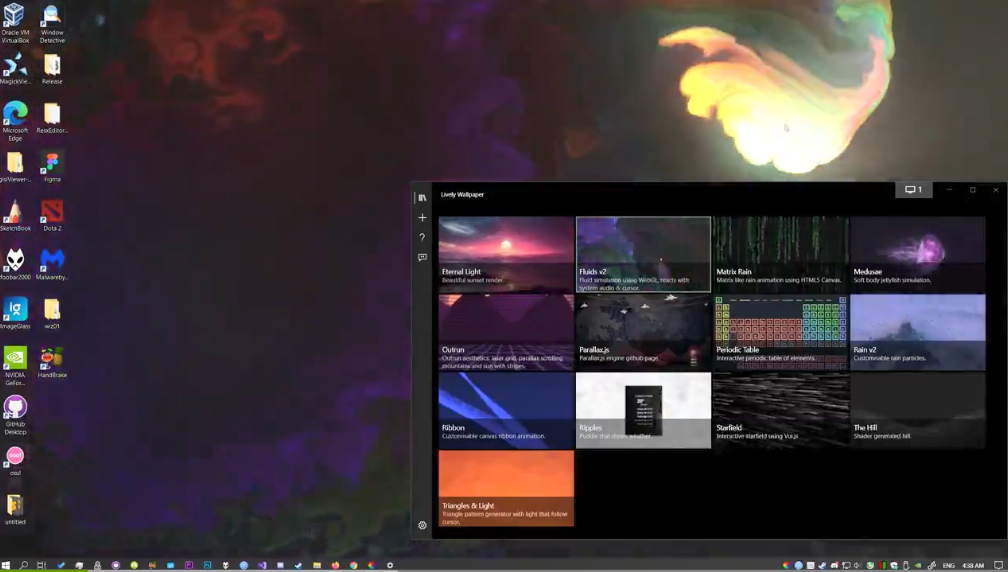Click the Oracle VM VirtualBox desktop icon

tap(15, 22)
